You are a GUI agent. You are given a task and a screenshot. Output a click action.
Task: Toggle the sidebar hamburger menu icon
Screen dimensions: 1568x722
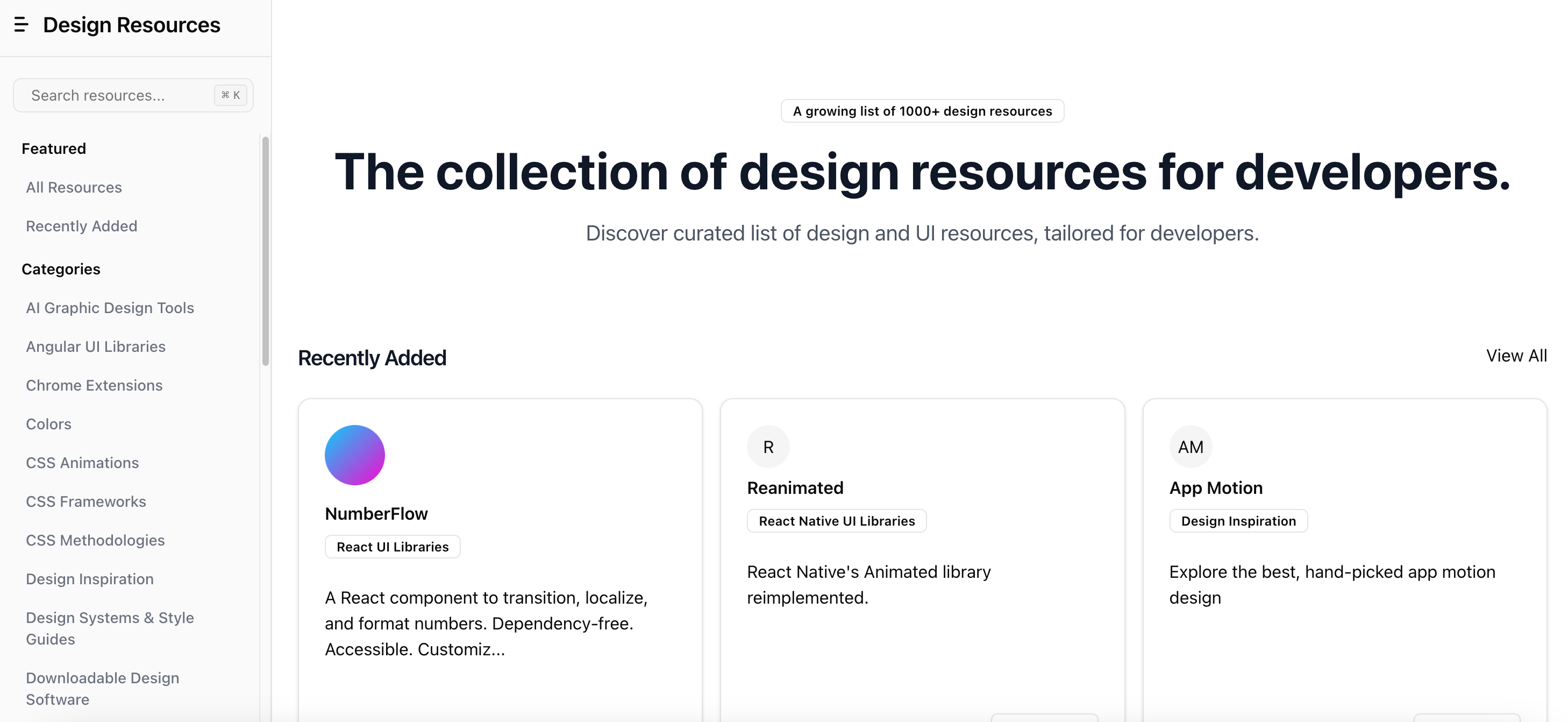(22, 25)
